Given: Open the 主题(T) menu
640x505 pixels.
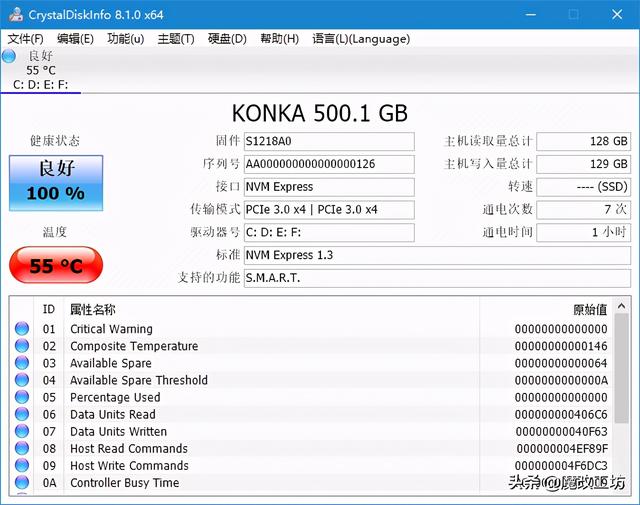Looking at the screenshot, I should pos(176,39).
